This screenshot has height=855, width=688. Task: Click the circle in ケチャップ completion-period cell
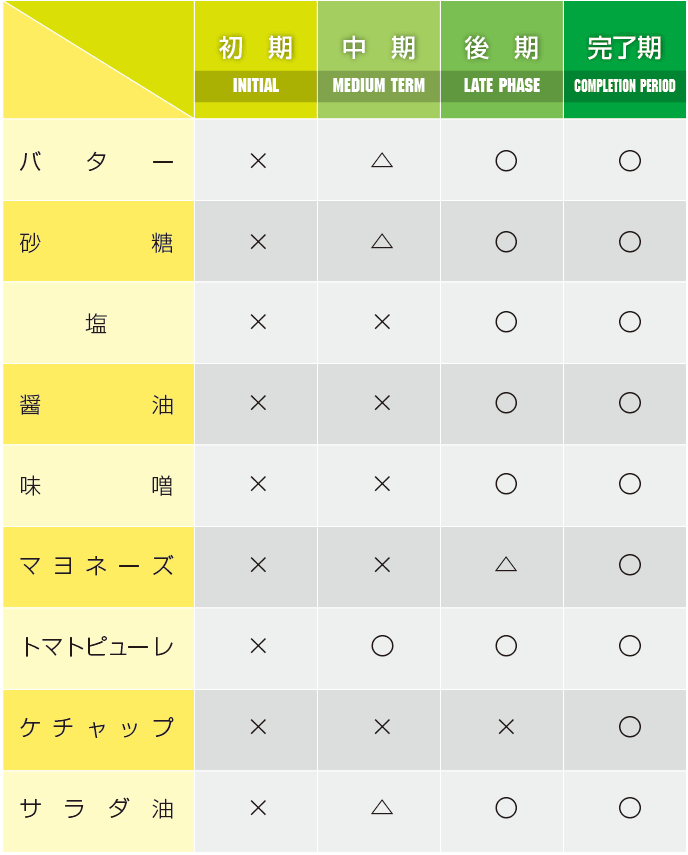click(630, 727)
